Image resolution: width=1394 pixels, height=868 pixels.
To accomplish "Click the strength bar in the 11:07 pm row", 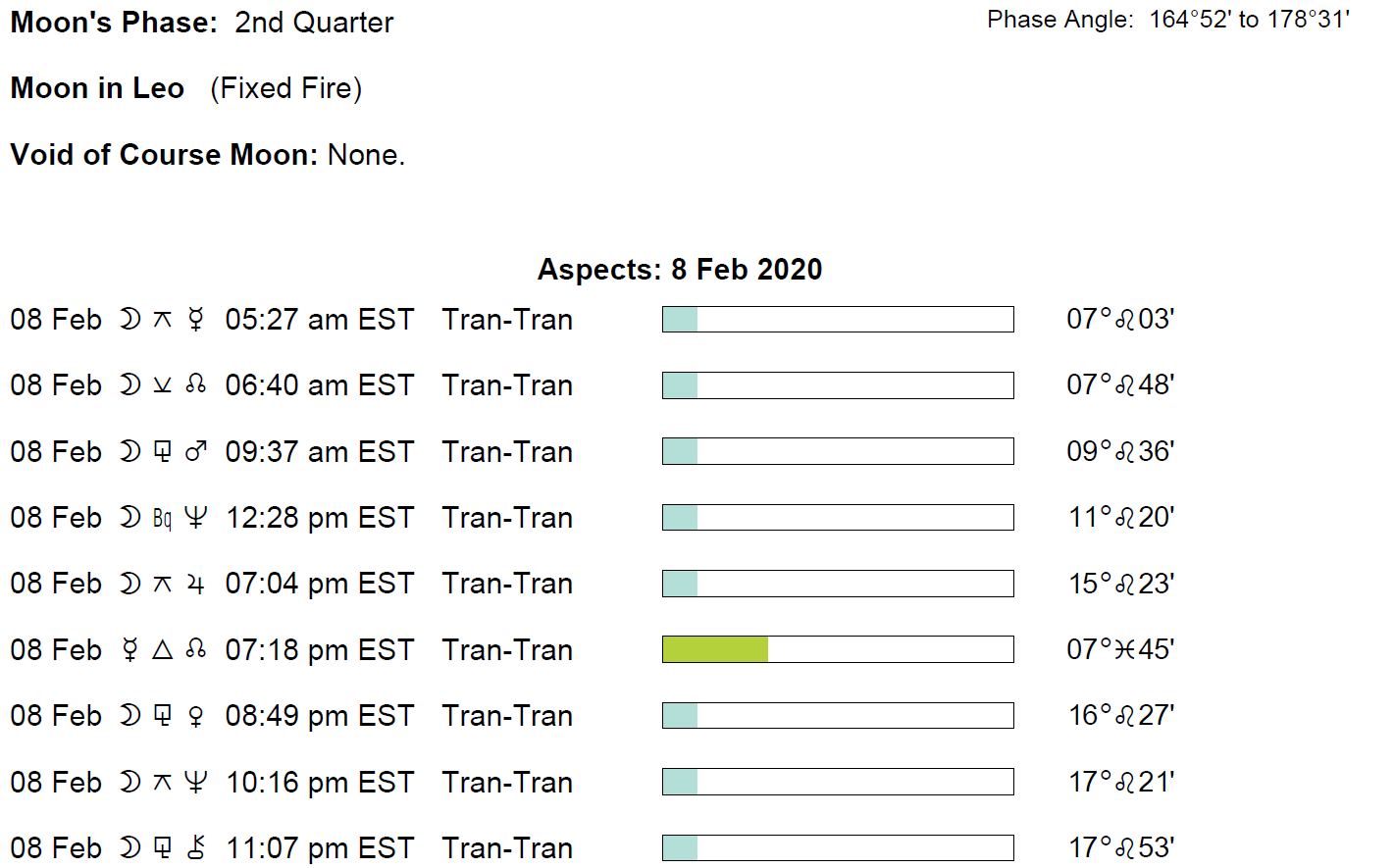I will coord(838,847).
